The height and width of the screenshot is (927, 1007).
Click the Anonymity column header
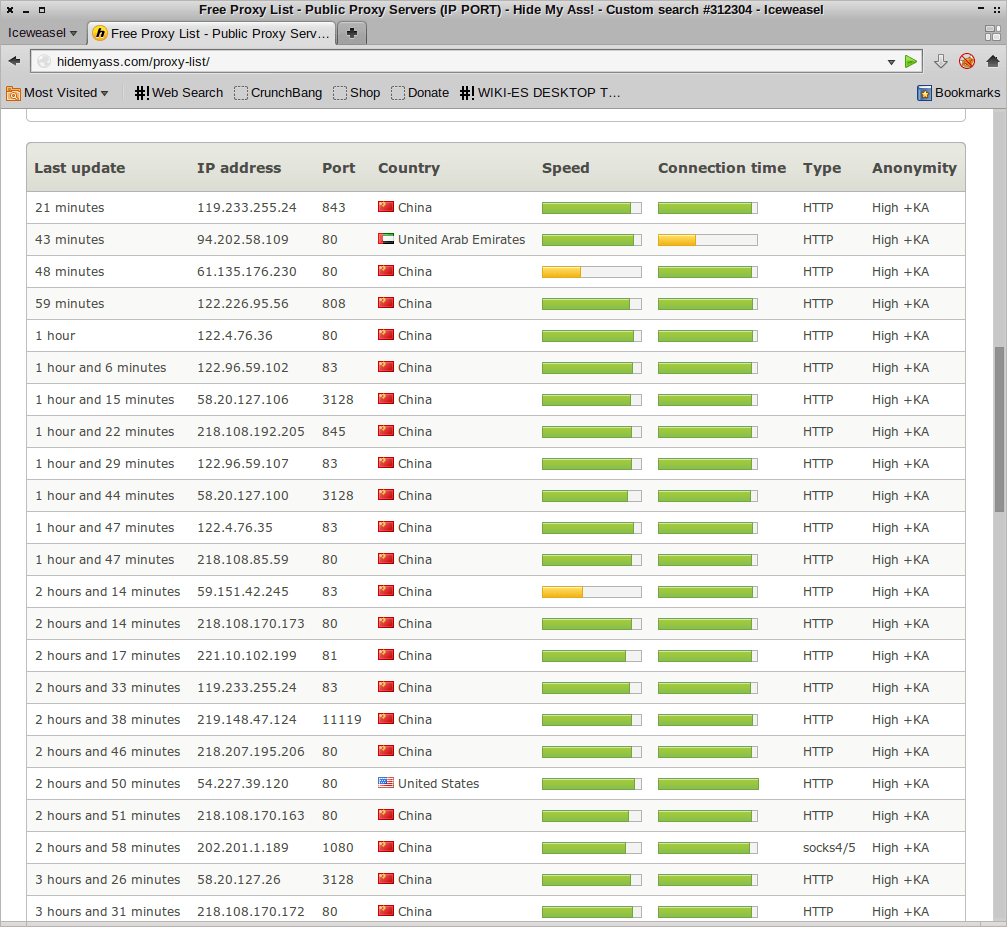(x=914, y=168)
